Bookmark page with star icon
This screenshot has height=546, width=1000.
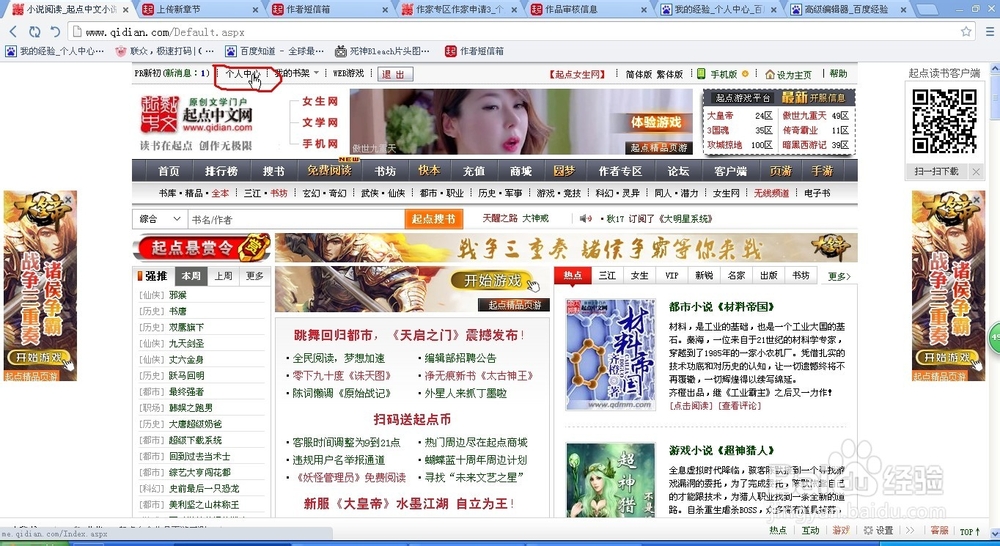(x=966, y=31)
